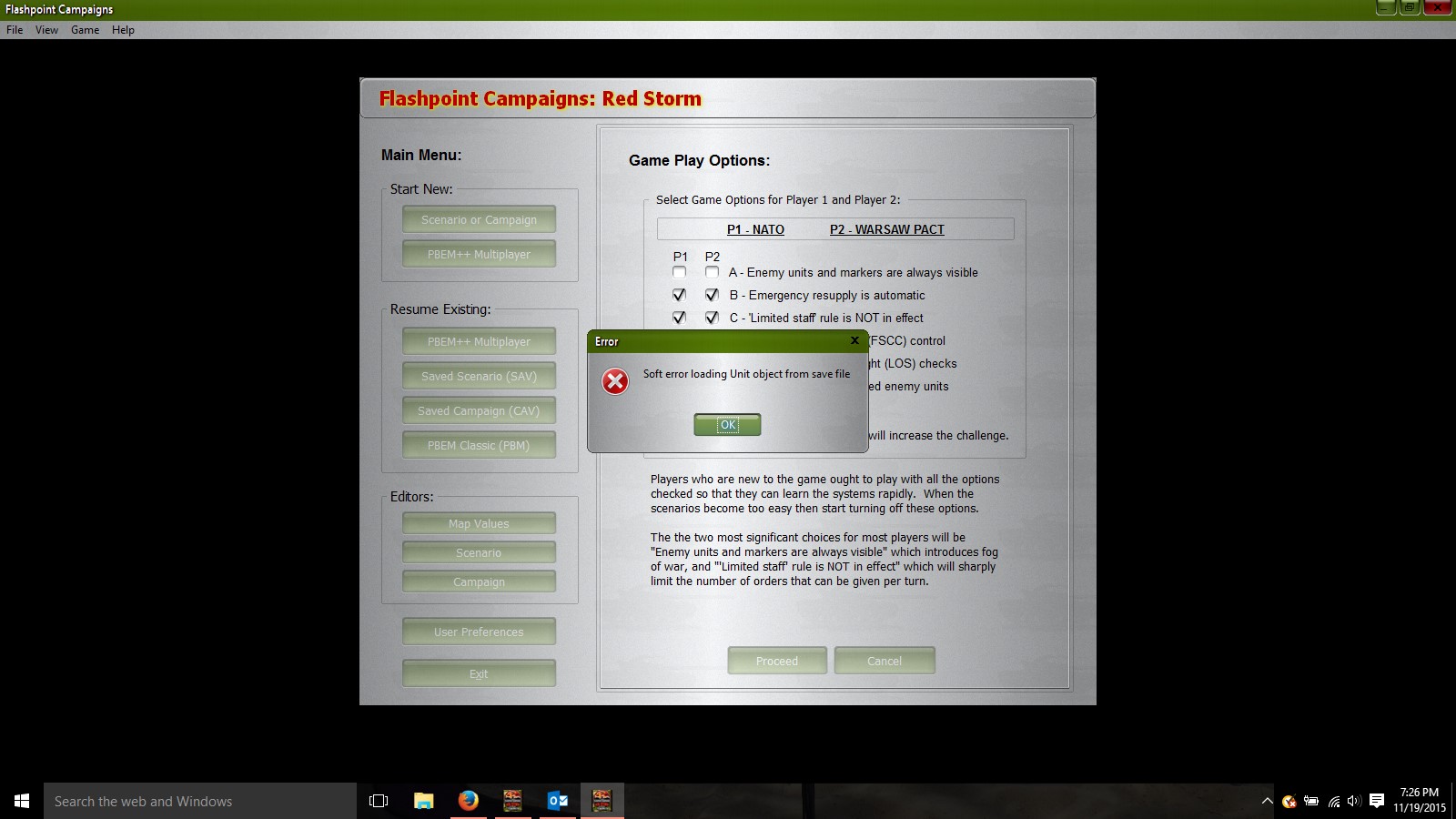Enable P2 option A, enemy units always visible

point(712,272)
